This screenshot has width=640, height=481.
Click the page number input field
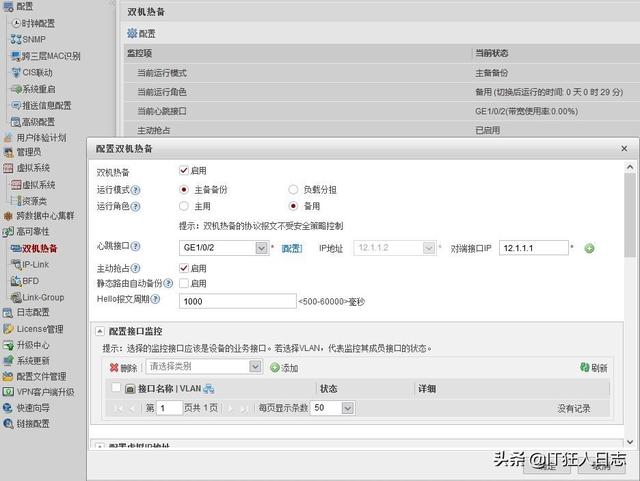[169, 408]
